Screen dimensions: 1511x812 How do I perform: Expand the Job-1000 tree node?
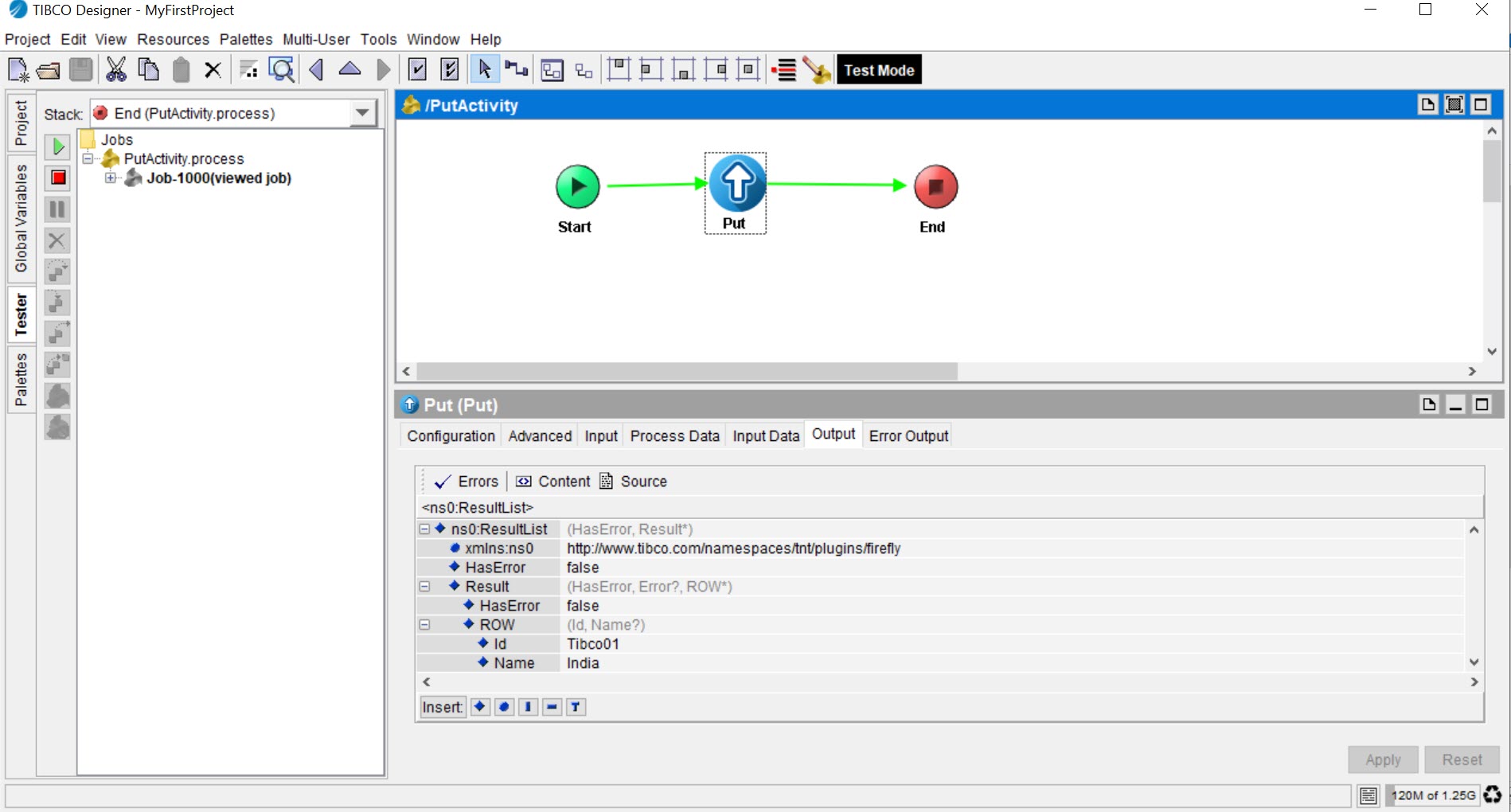[x=111, y=178]
